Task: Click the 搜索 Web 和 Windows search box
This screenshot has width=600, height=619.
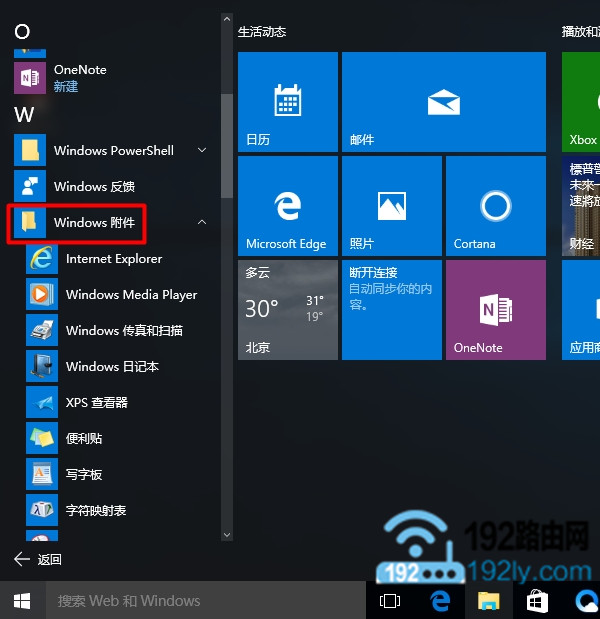Action: coord(206,601)
